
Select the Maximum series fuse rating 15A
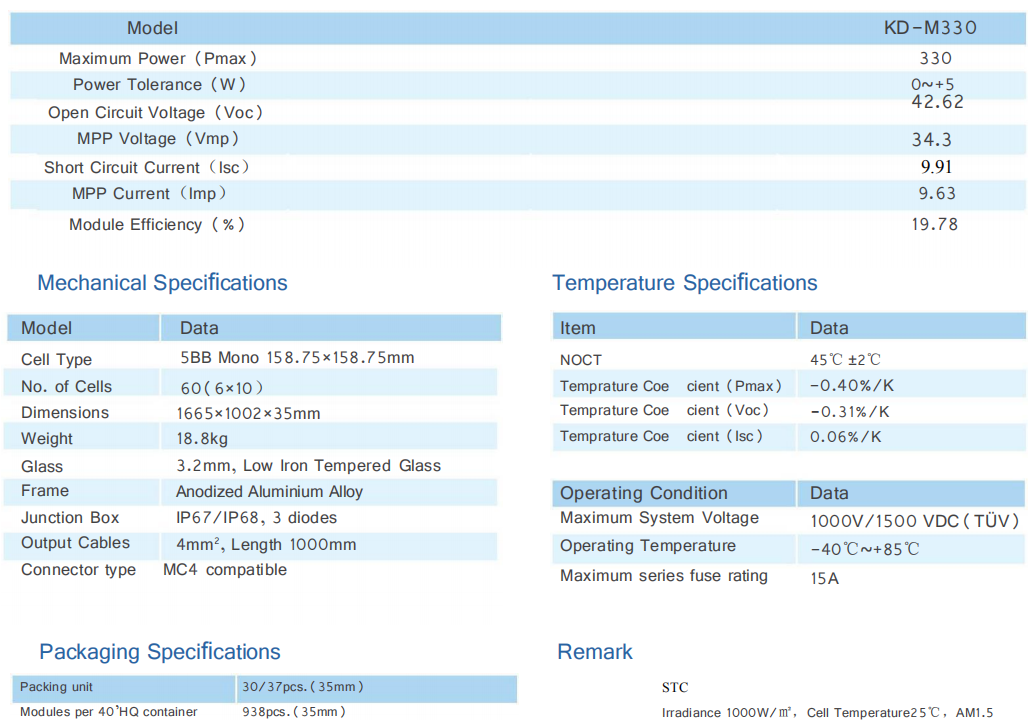pyautogui.click(x=824, y=578)
